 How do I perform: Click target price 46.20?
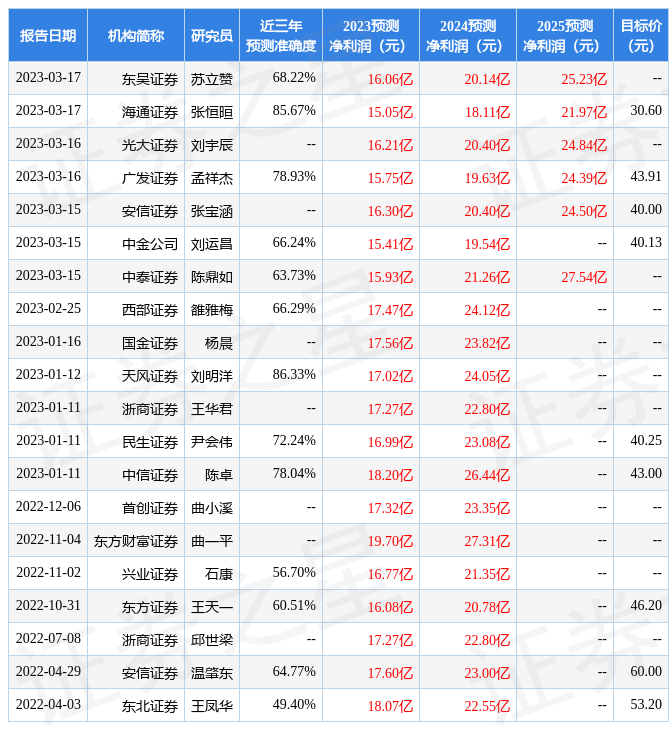646,606
